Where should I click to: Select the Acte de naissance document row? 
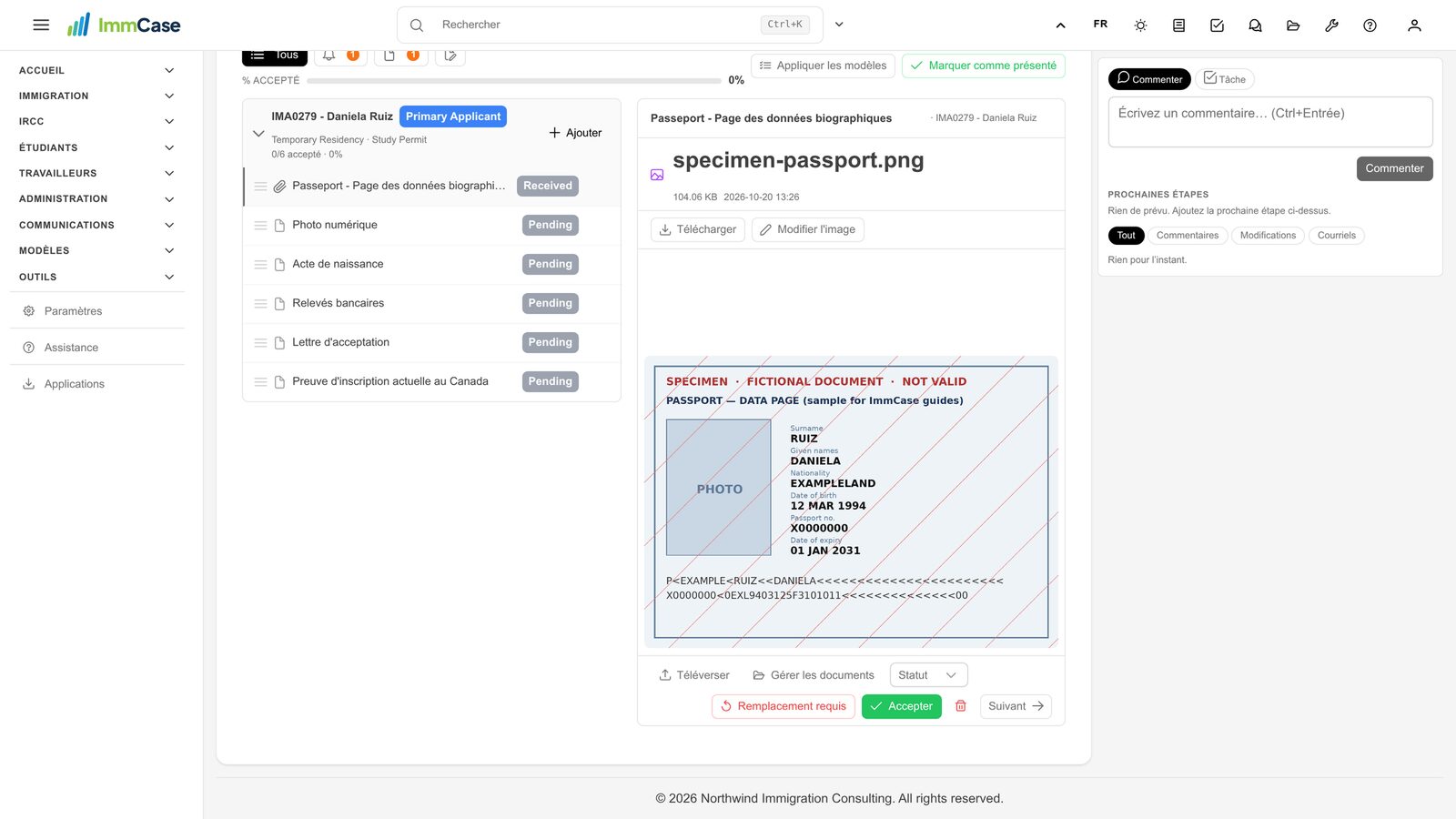tap(431, 264)
